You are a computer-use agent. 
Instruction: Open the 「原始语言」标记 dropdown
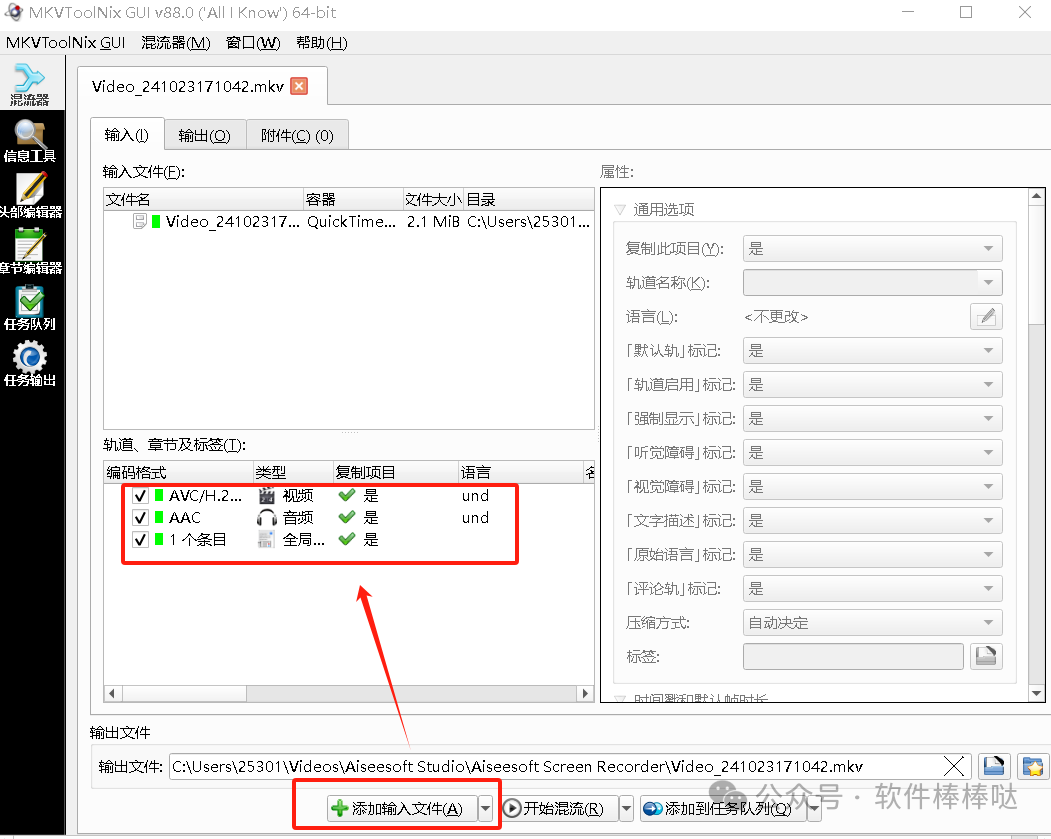point(872,555)
